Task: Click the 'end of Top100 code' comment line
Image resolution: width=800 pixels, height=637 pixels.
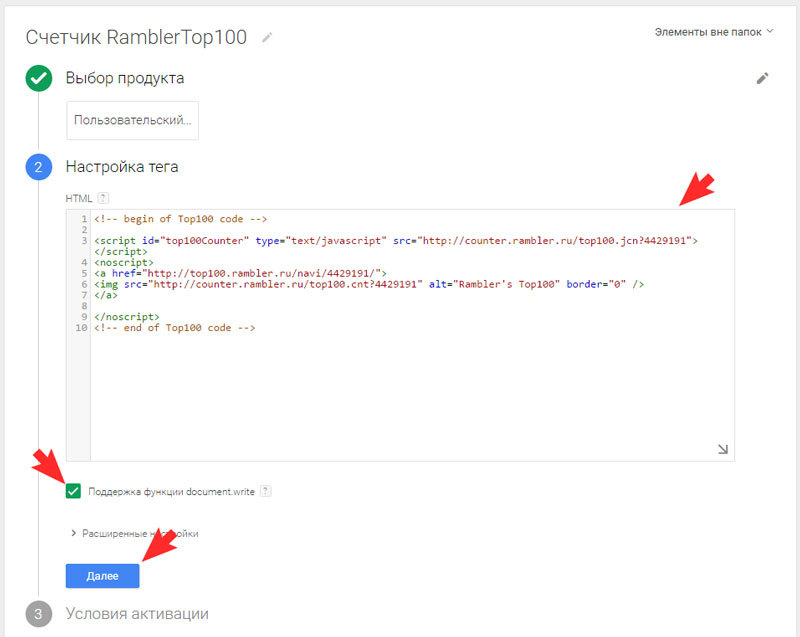Action: point(174,328)
